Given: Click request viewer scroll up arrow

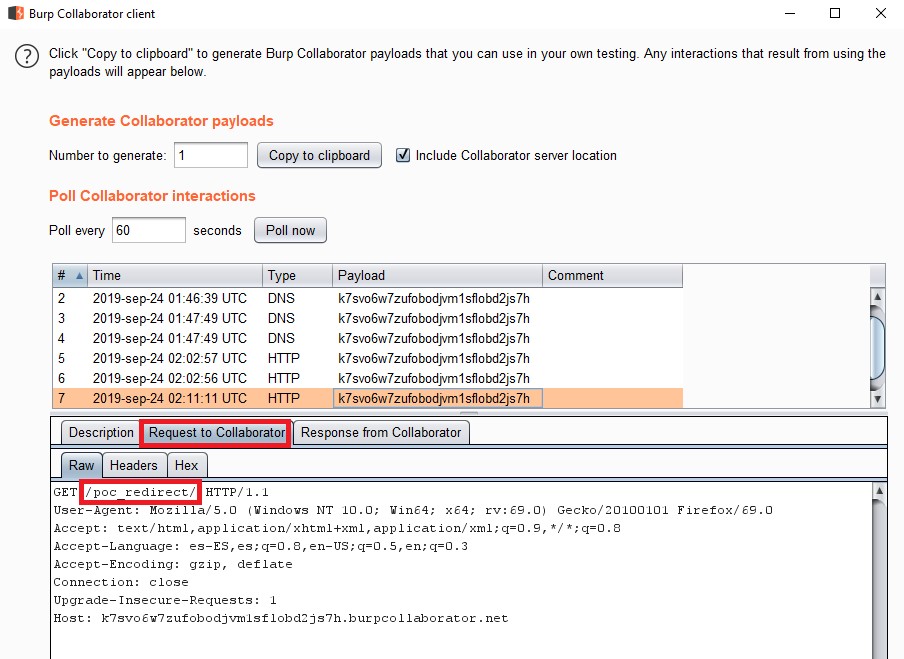Looking at the screenshot, I should pos(879,491).
